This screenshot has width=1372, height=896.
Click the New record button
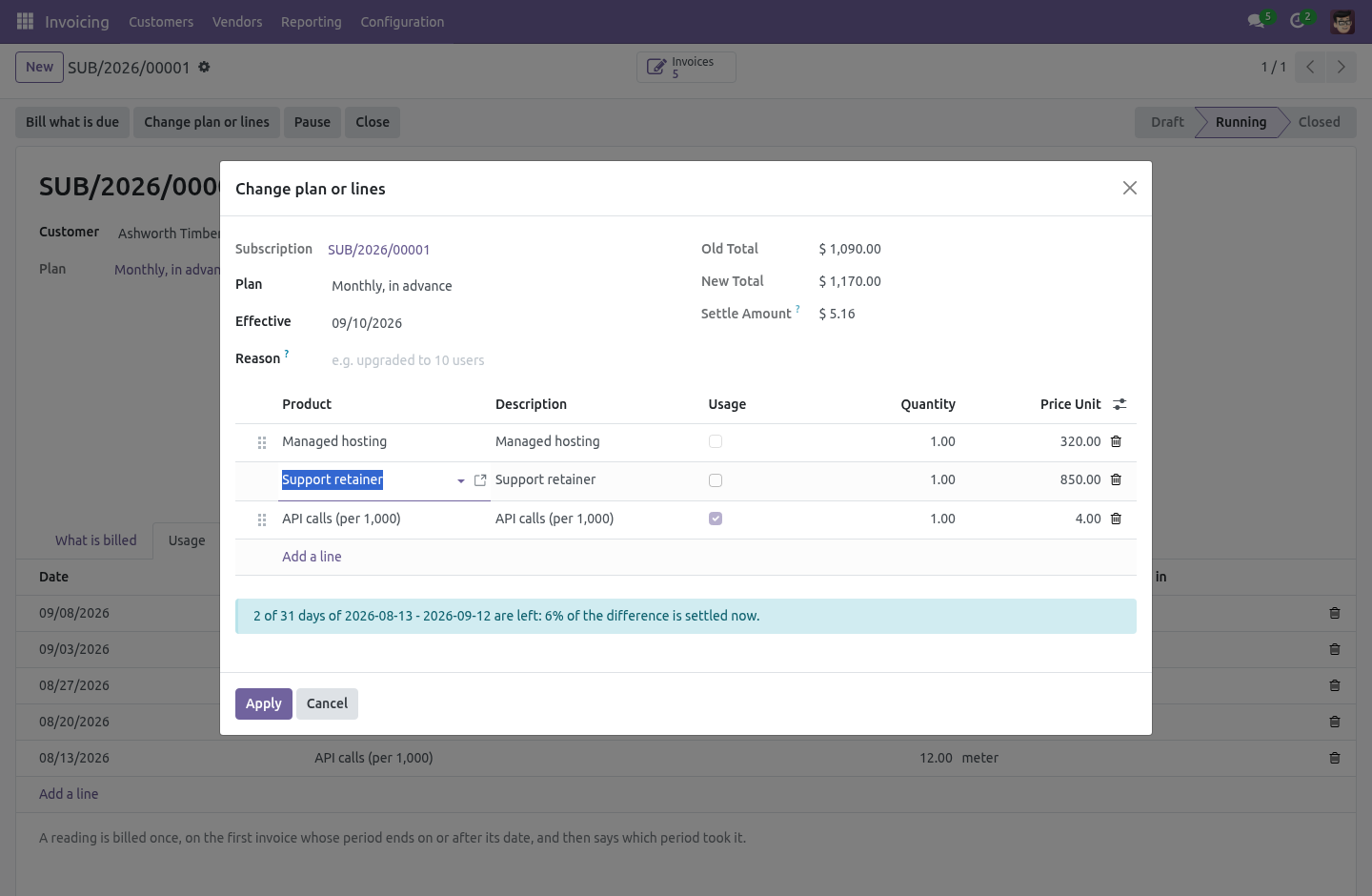coord(39,67)
